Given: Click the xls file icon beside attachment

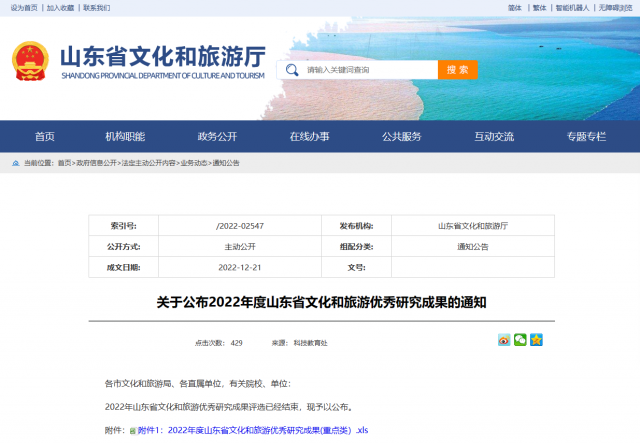Looking at the screenshot, I should pos(132,431).
